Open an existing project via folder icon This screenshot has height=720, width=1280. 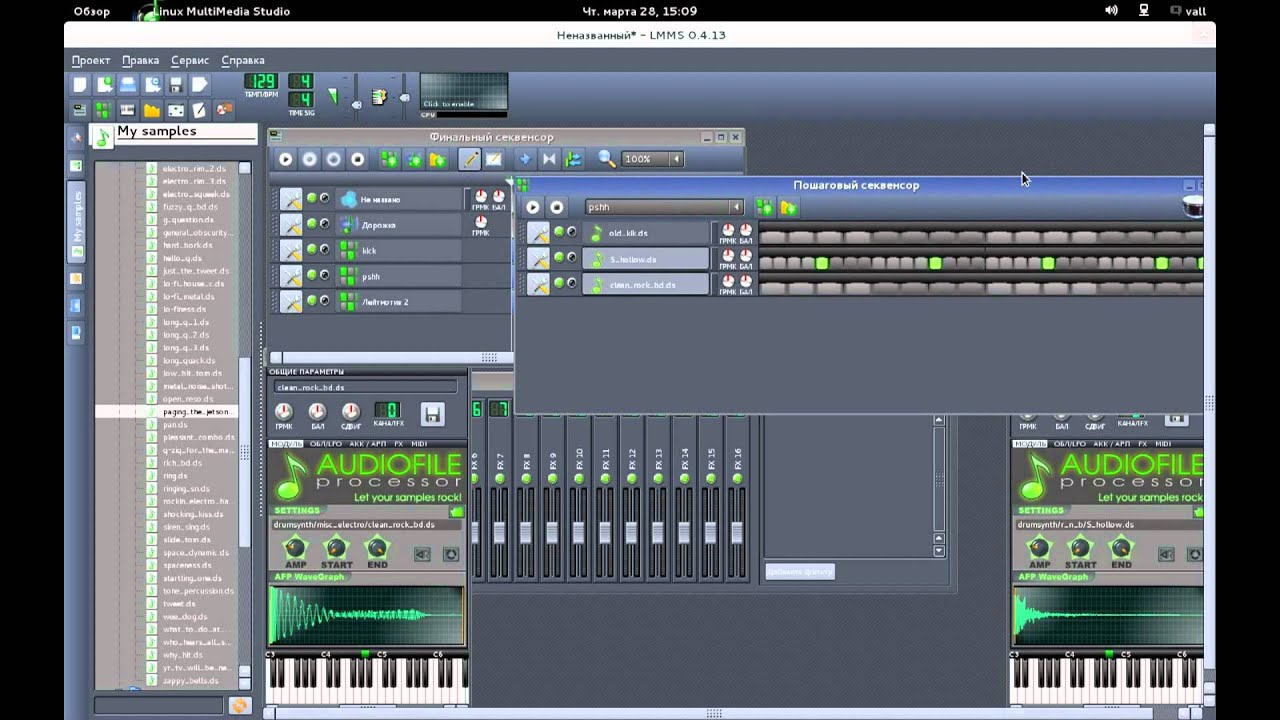[128, 85]
